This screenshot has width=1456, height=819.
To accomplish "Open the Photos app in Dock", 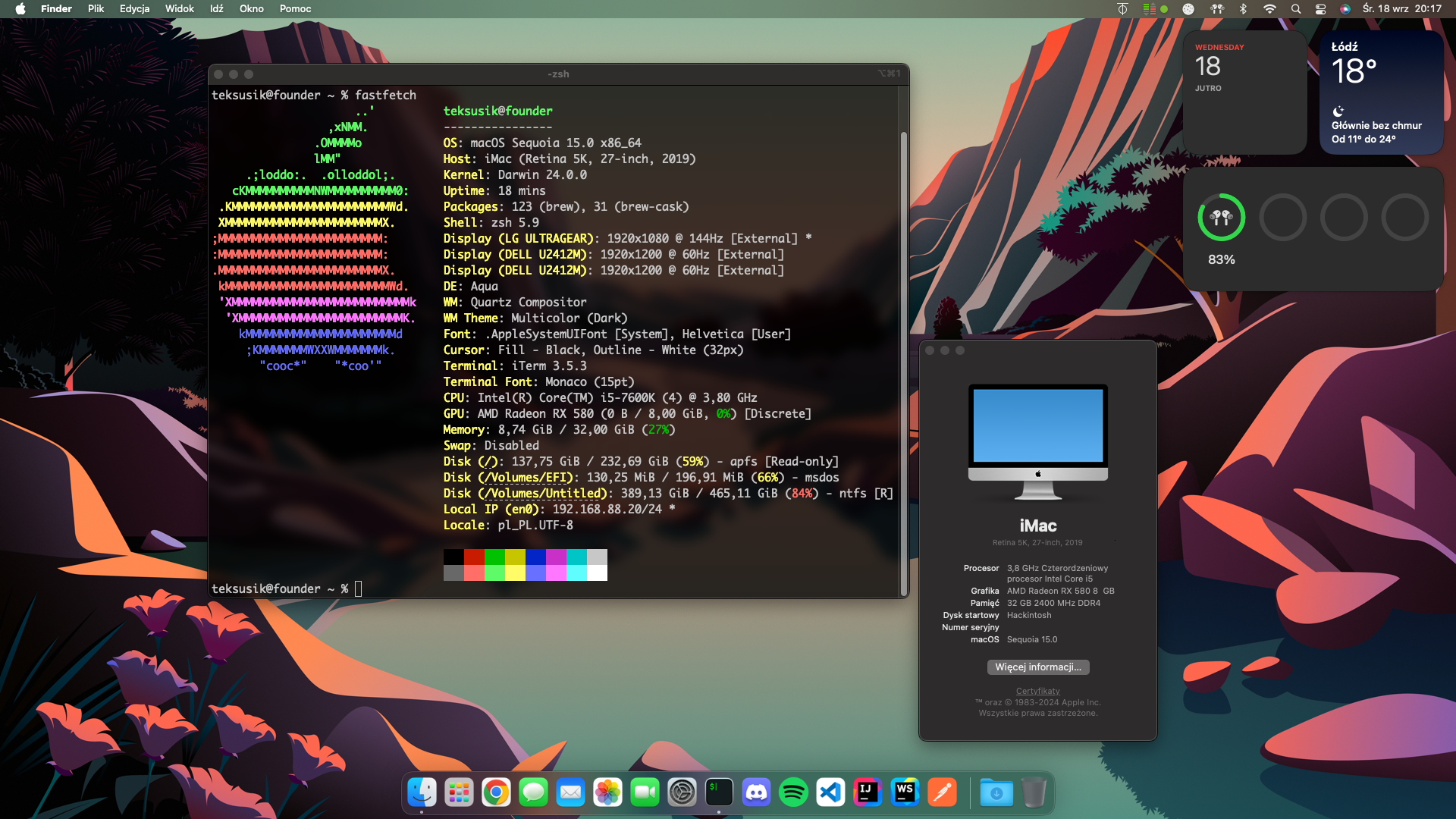I will click(607, 792).
